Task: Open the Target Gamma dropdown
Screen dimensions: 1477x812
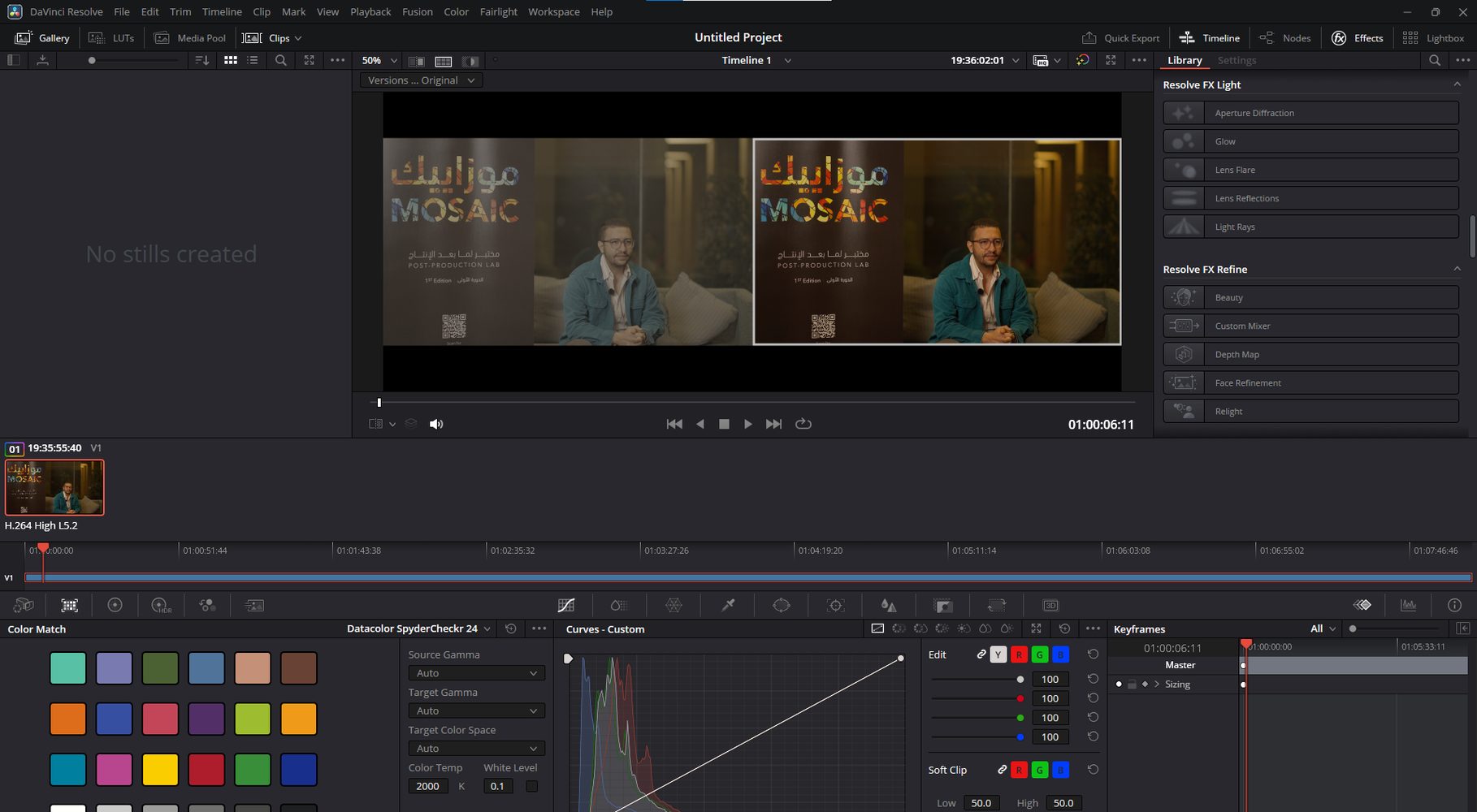Action: (476, 710)
